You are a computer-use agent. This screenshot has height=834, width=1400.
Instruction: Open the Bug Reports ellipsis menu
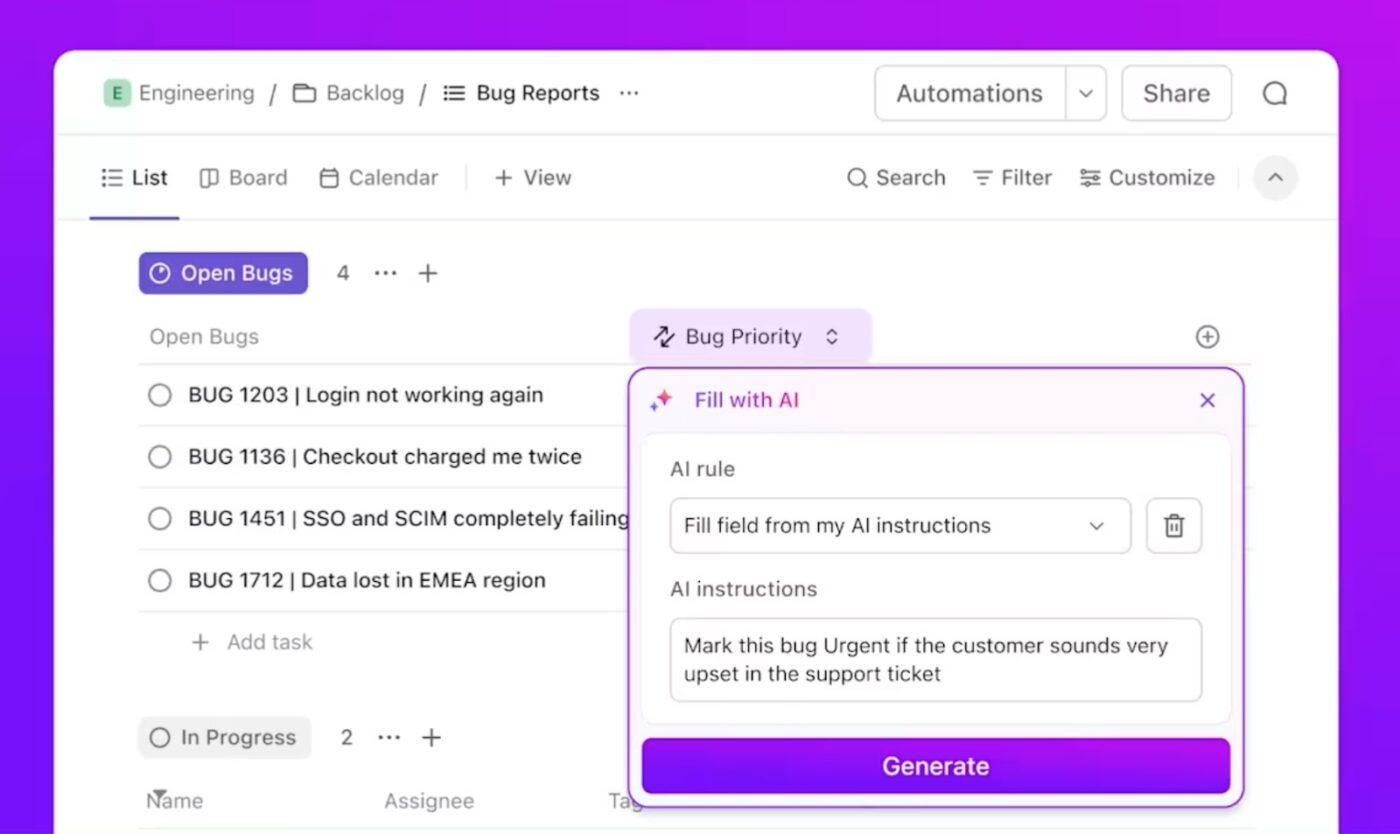(x=629, y=93)
